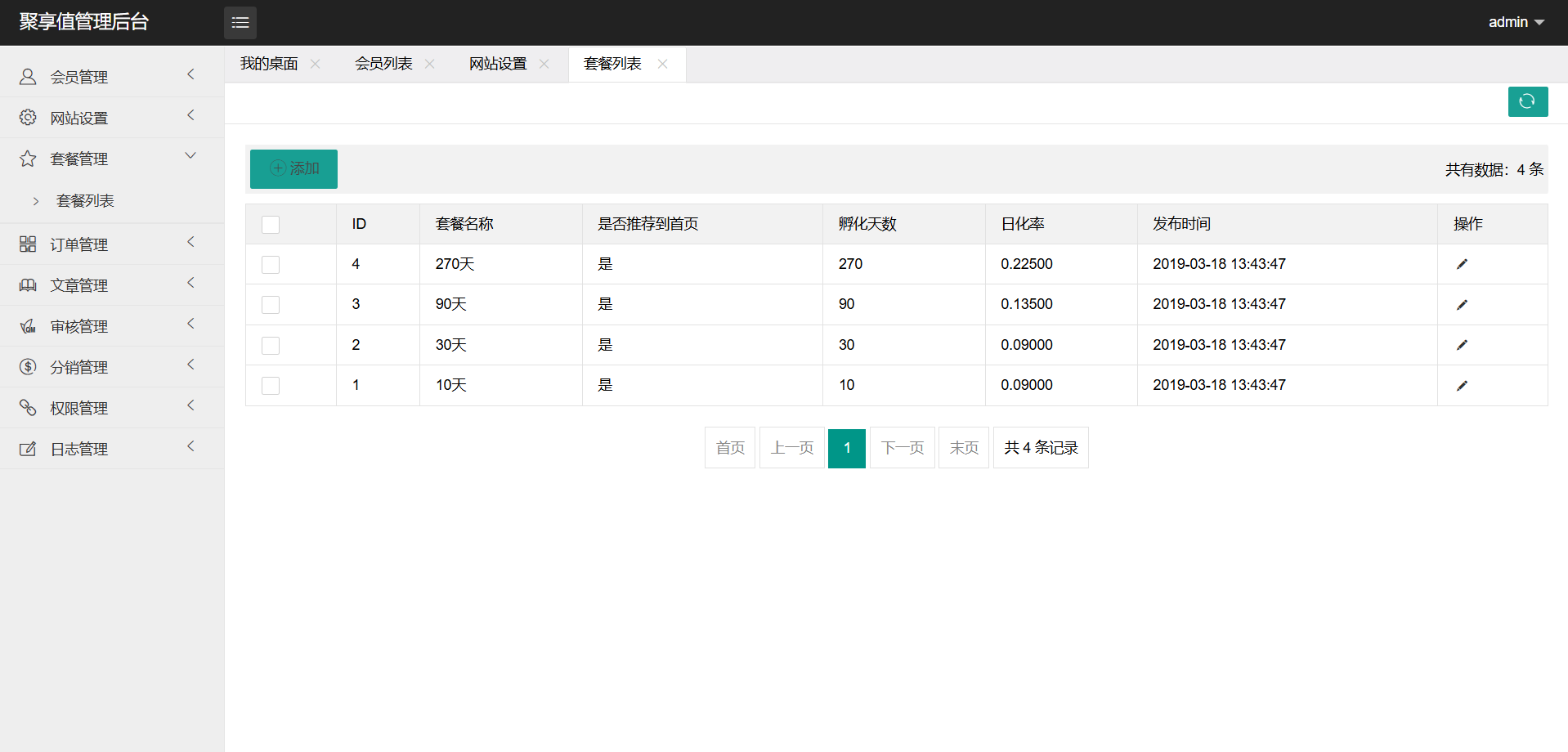Switch to the 网站设置 tab
The width and height of the screenshot is (1568, 752).
pyautogui.click(x=498, y=64)
